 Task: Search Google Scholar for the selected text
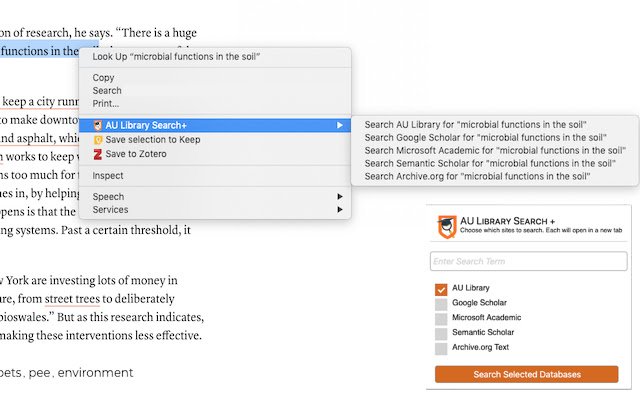(486, 137)
